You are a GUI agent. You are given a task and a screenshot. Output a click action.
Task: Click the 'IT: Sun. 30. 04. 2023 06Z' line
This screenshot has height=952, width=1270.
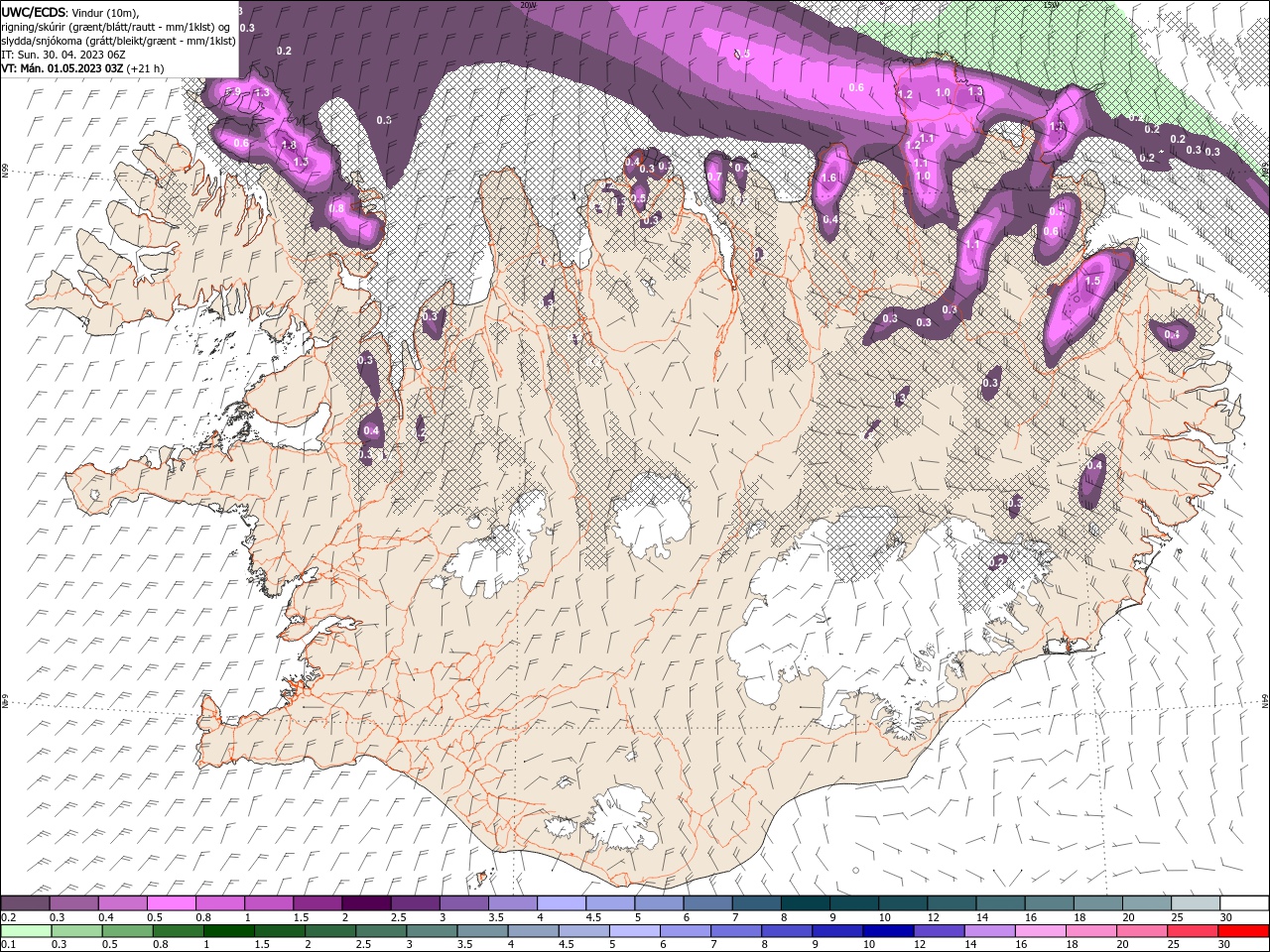pos(63,55)
